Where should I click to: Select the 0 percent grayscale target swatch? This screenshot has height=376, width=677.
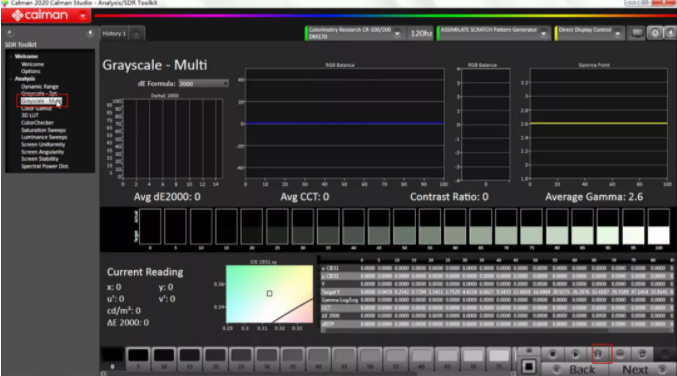(150, 227)
